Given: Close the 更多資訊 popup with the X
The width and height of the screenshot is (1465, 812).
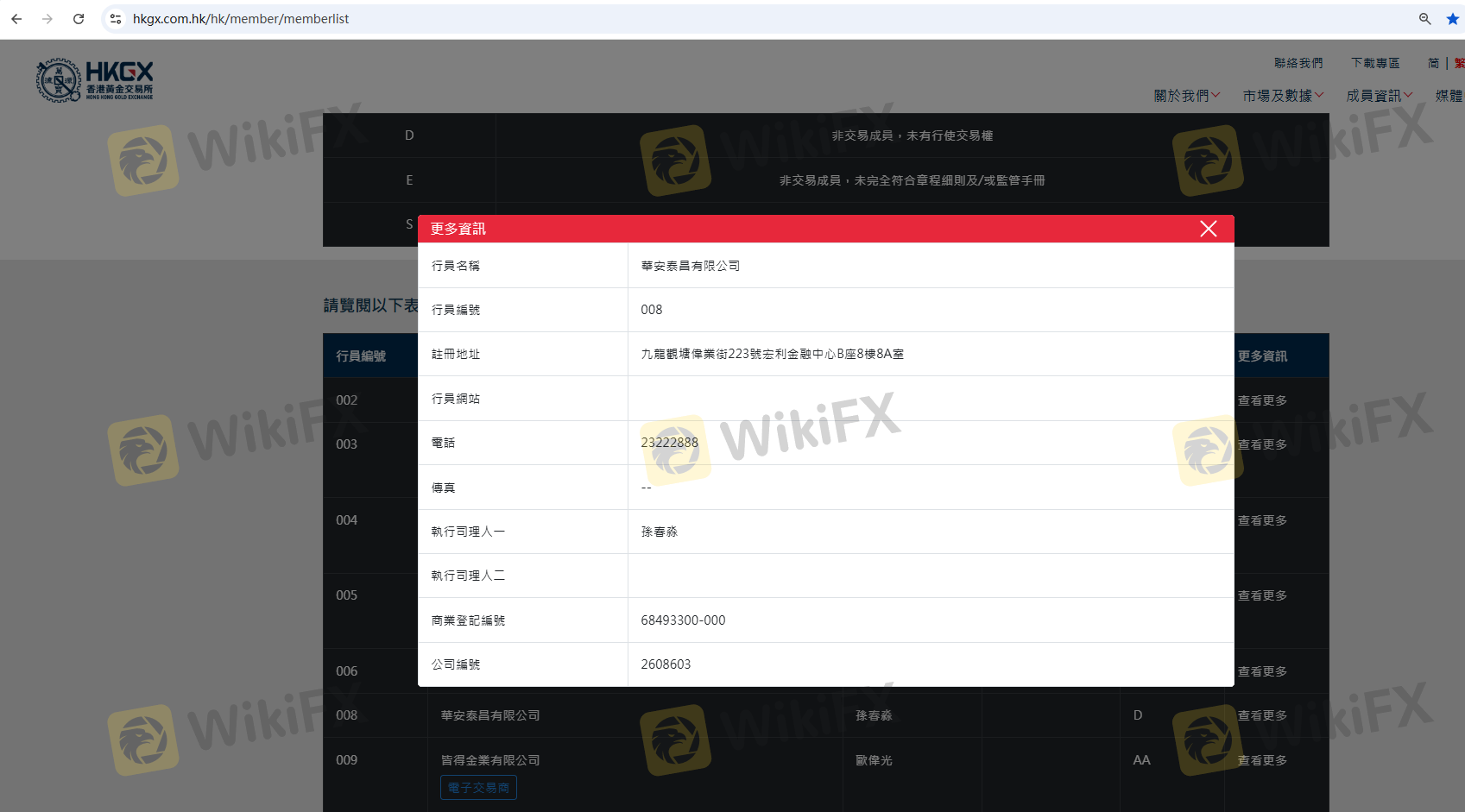Looking at the screenshot, I should click(x=1208, y=229).
